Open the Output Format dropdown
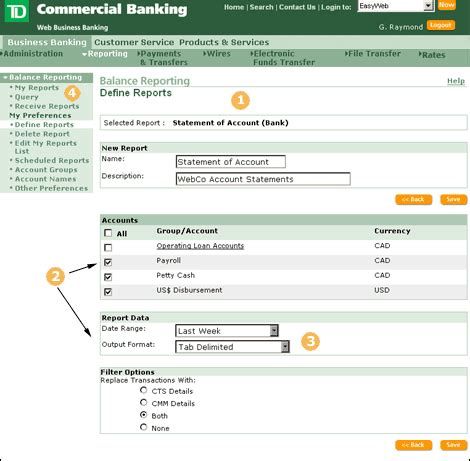Viewport: 470px width, 461px height. (232, 347)
